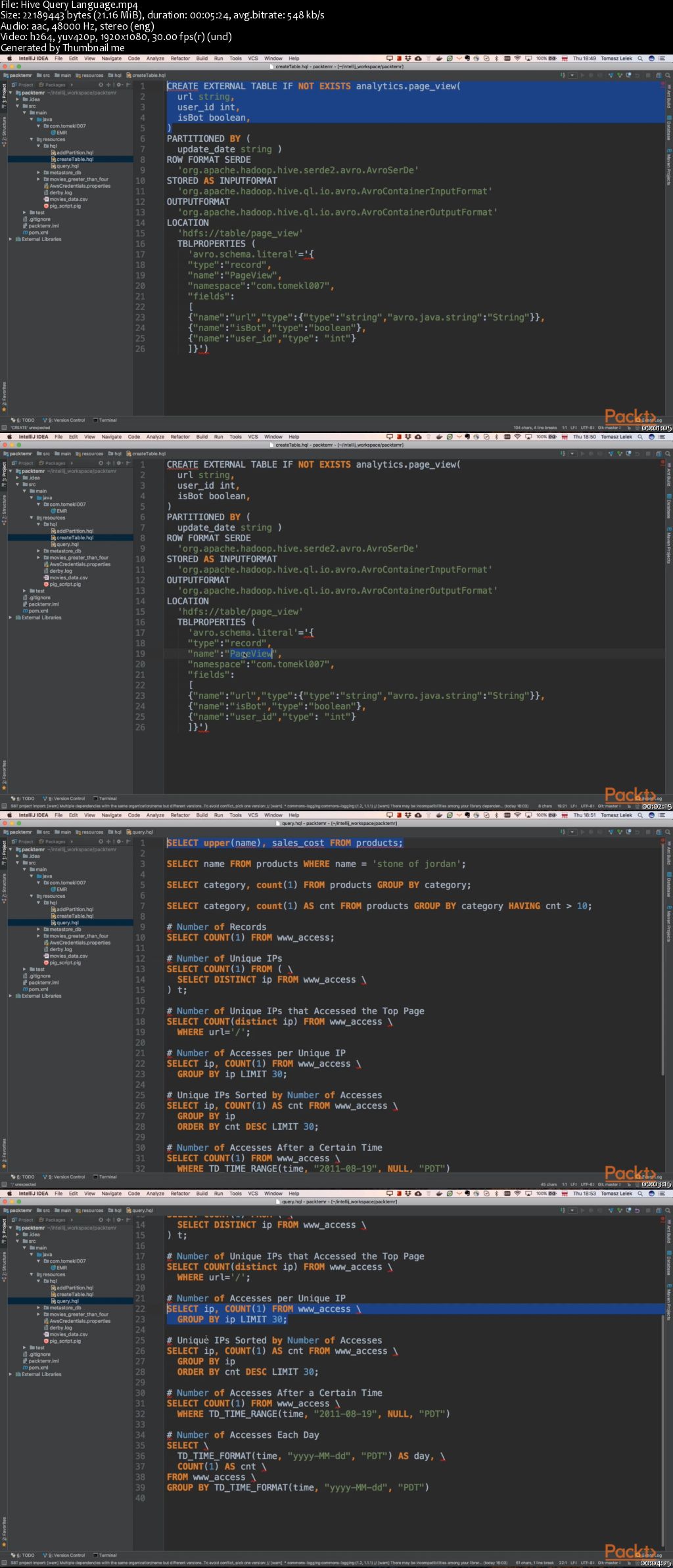Click the editor's vertical scrollbar in the third frame

[x=662, y=959]
